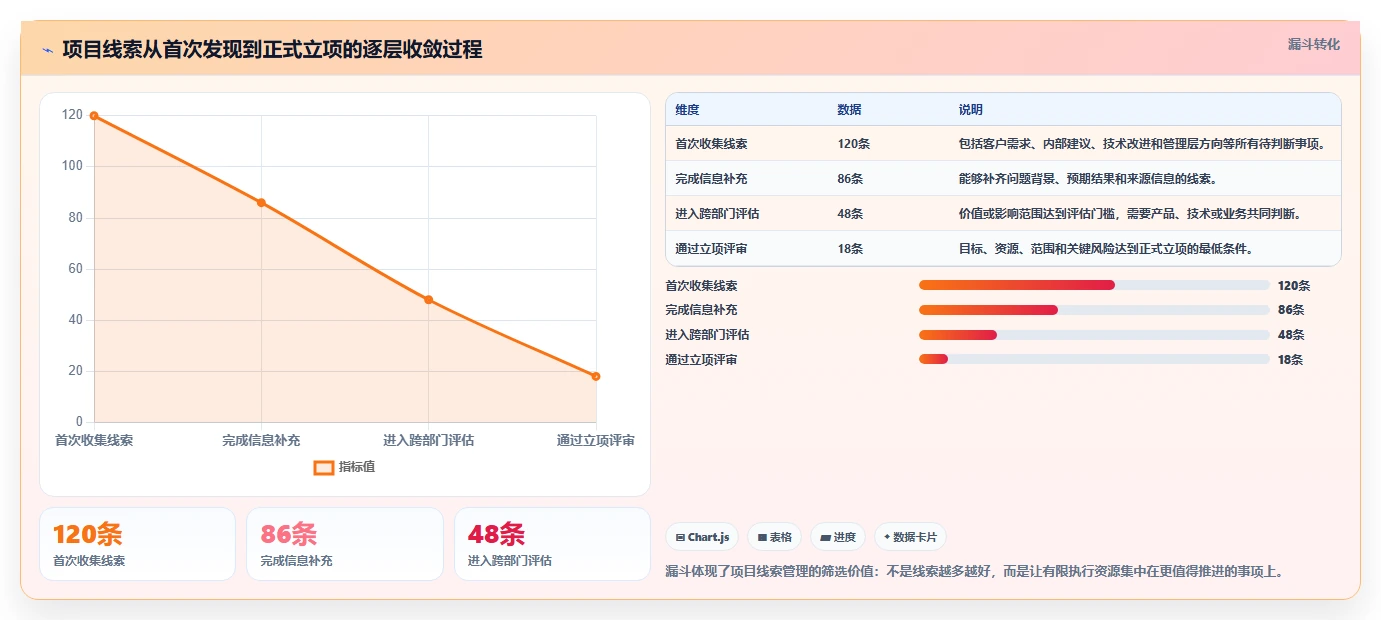Click the 120条 cell in the table
The image size is (1381, 620).
tap(854, 144)
